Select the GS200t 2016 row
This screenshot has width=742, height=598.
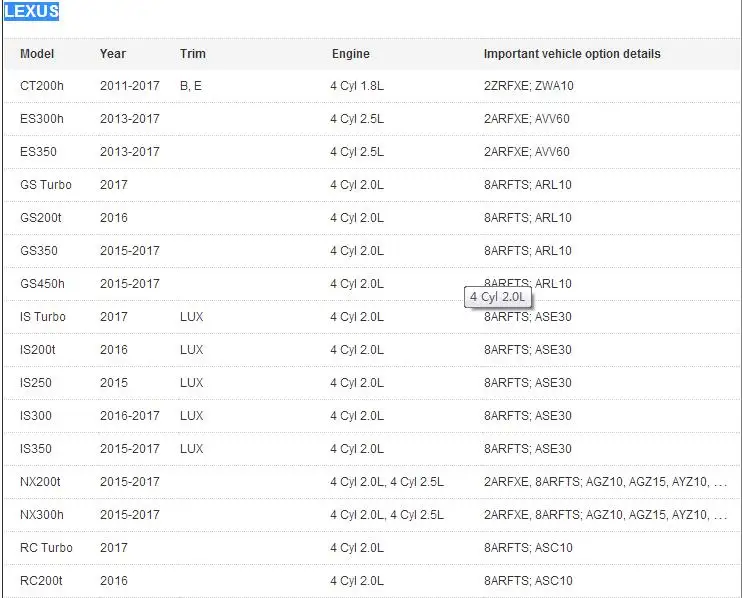(x=371, y=218)
